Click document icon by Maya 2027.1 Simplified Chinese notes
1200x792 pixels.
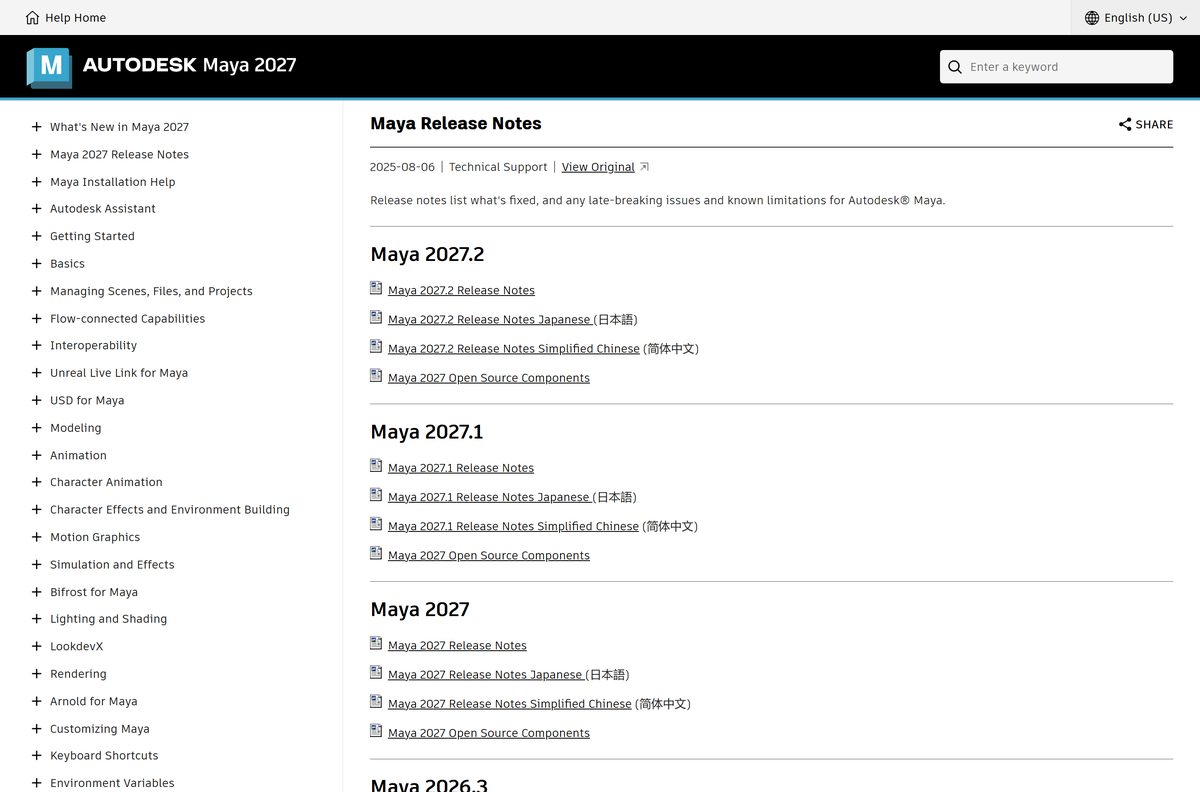coord(376,523)
